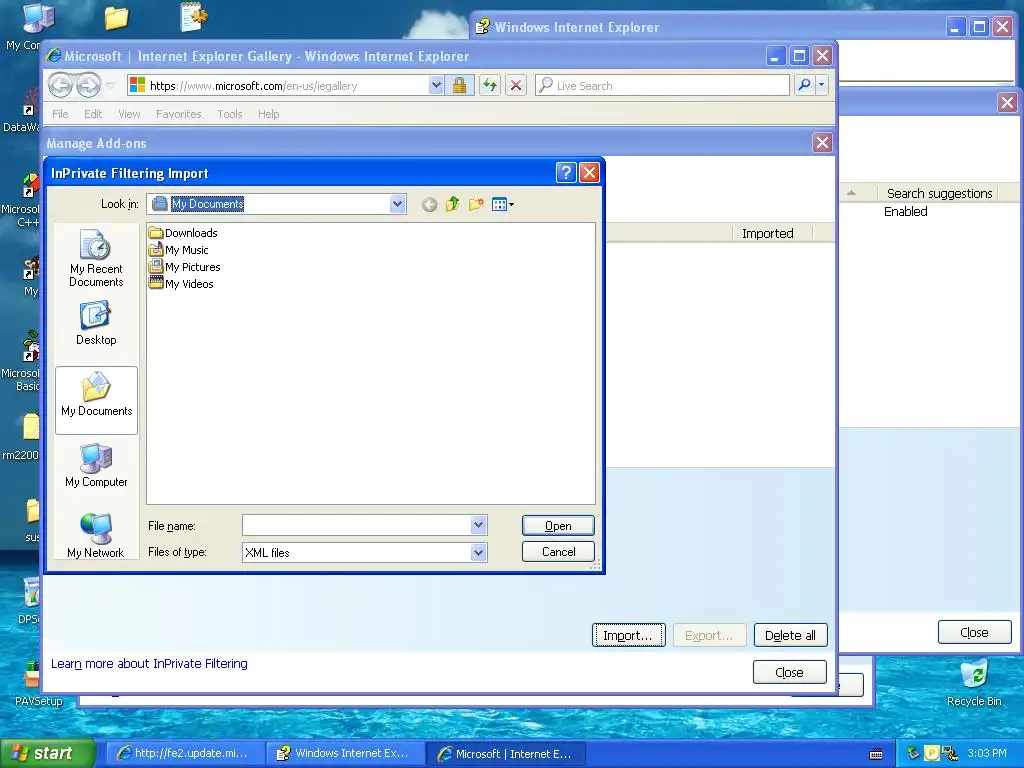Open the Edit menu

[x=93, y=114]
